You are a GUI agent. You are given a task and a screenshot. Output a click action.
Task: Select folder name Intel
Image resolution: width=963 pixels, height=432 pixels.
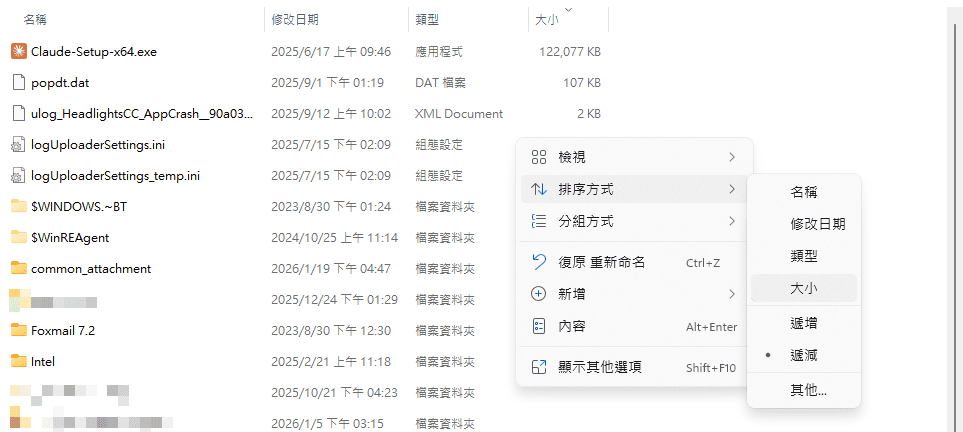click(43, 362)
